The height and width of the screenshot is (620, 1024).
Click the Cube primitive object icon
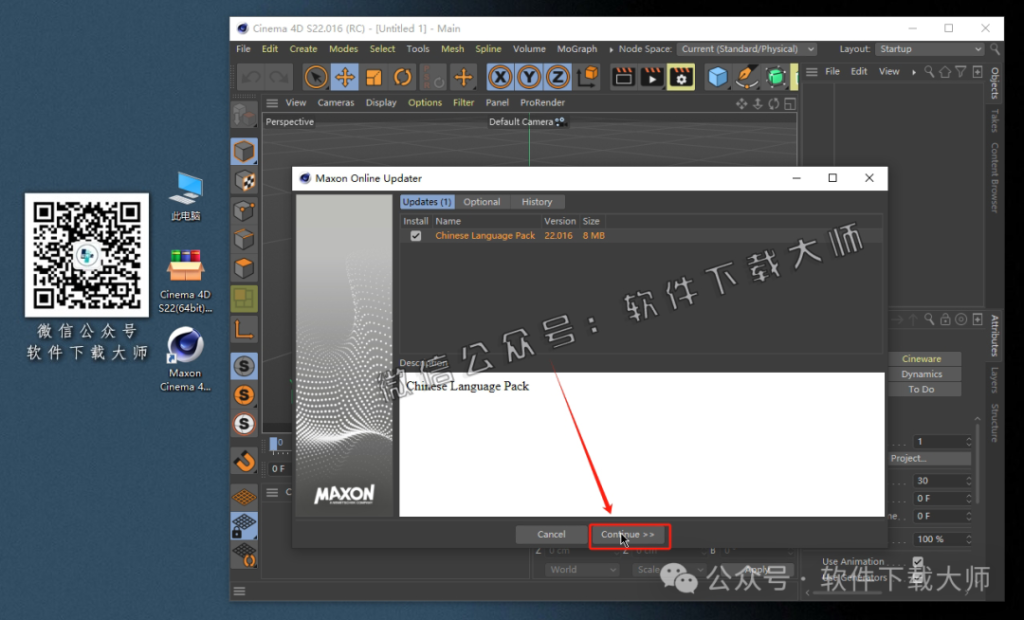718,77
